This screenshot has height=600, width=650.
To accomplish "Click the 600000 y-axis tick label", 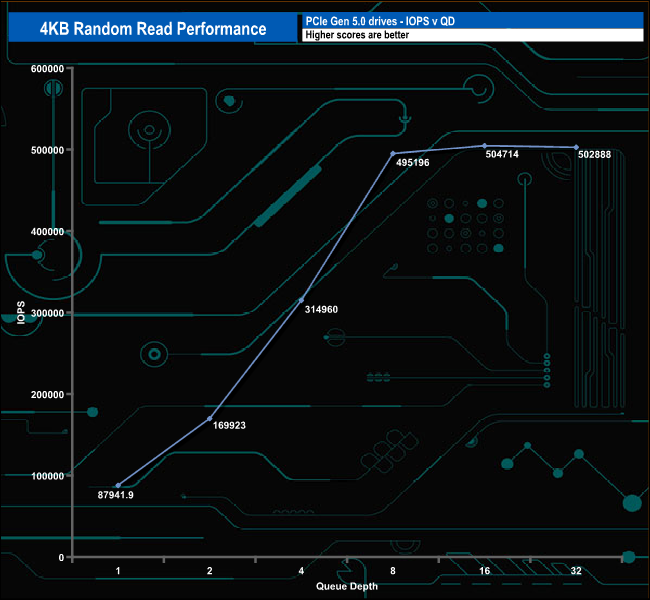I will pos(45,69).
